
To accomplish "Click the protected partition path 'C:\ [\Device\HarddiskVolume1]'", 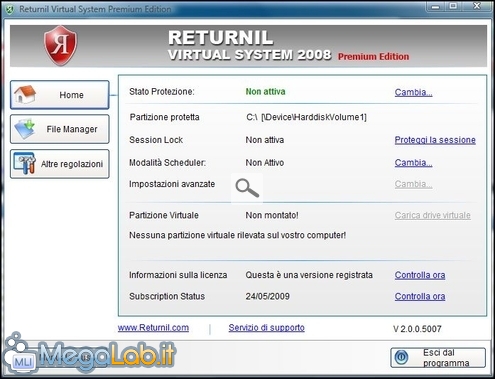I will 306,117.
